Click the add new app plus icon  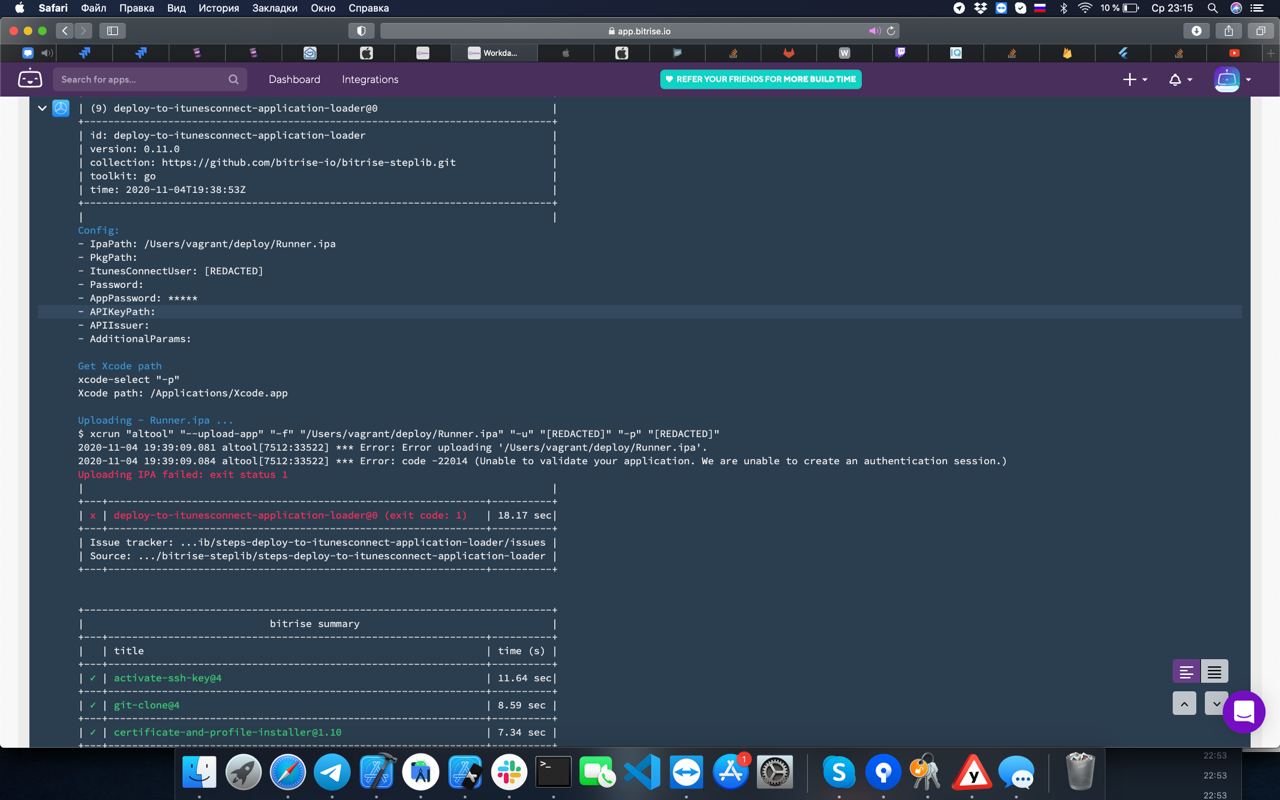coord(1130,79)
